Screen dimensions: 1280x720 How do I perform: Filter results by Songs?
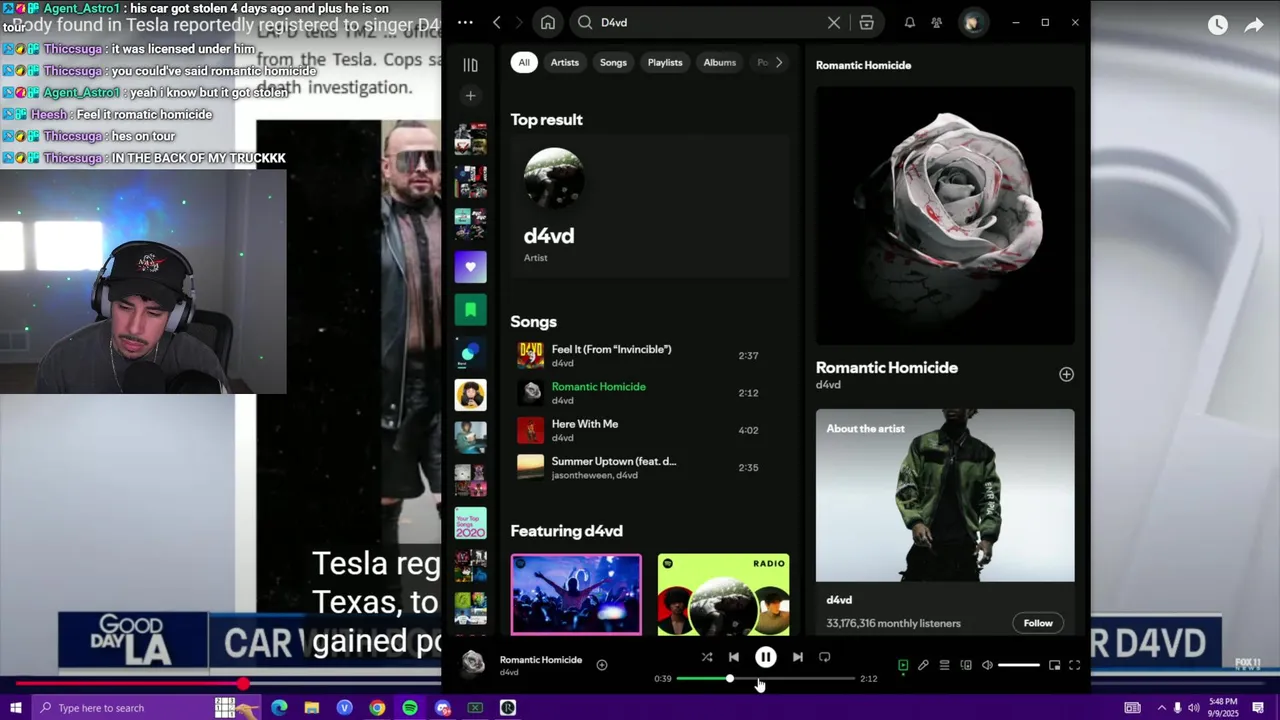(613, 62)
